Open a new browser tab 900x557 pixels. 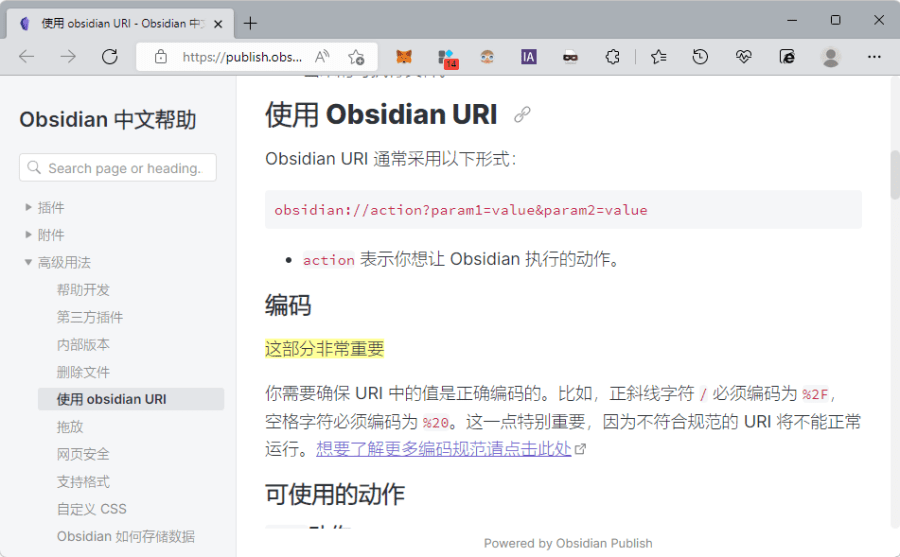click(250, 24)
